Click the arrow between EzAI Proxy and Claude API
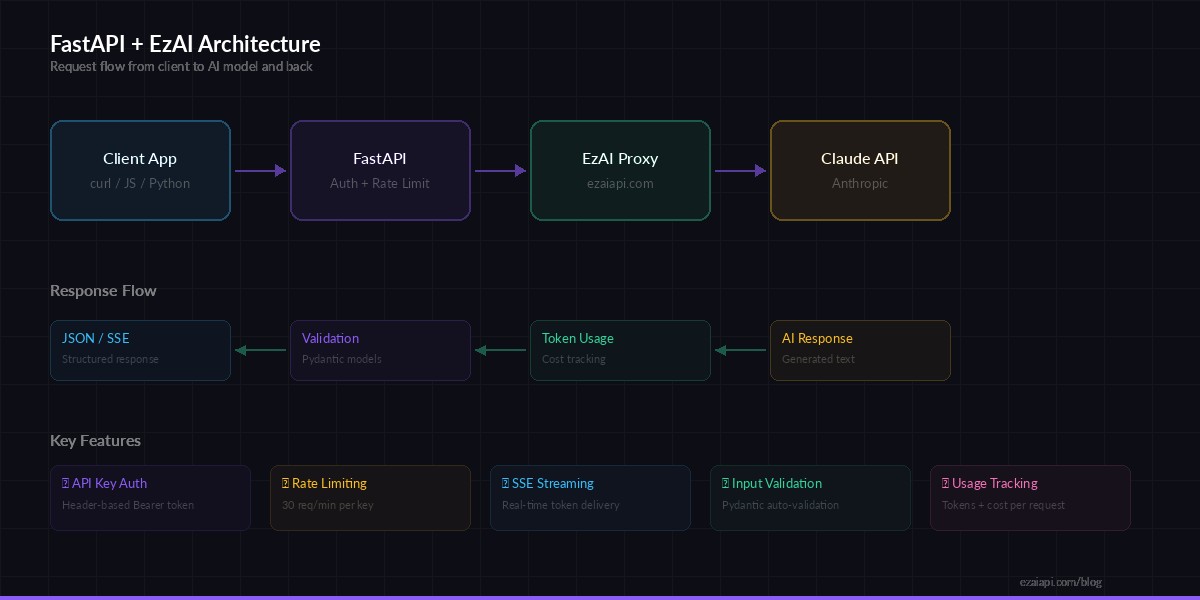 click(x=740, y=170)
